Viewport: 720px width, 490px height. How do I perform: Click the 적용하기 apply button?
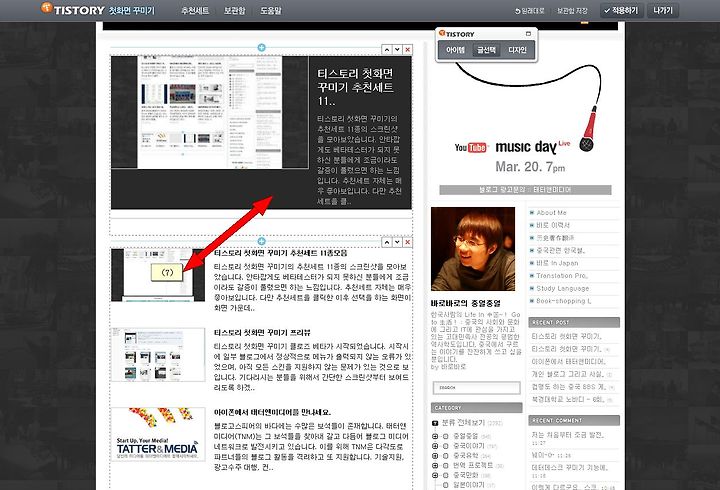(x=621, y=10)
